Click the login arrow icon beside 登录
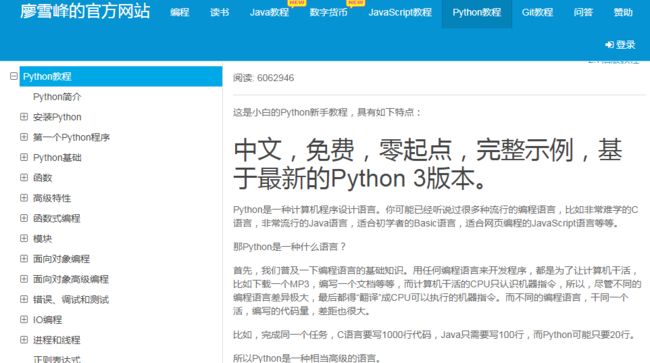 tap(609, 45)
